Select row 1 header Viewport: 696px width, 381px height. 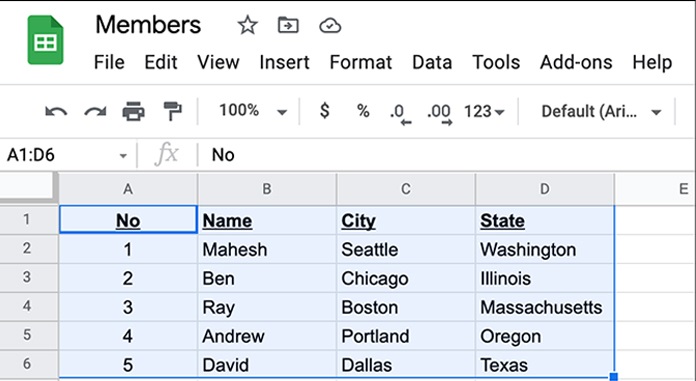pyautogui.click(x=28, y=219)
